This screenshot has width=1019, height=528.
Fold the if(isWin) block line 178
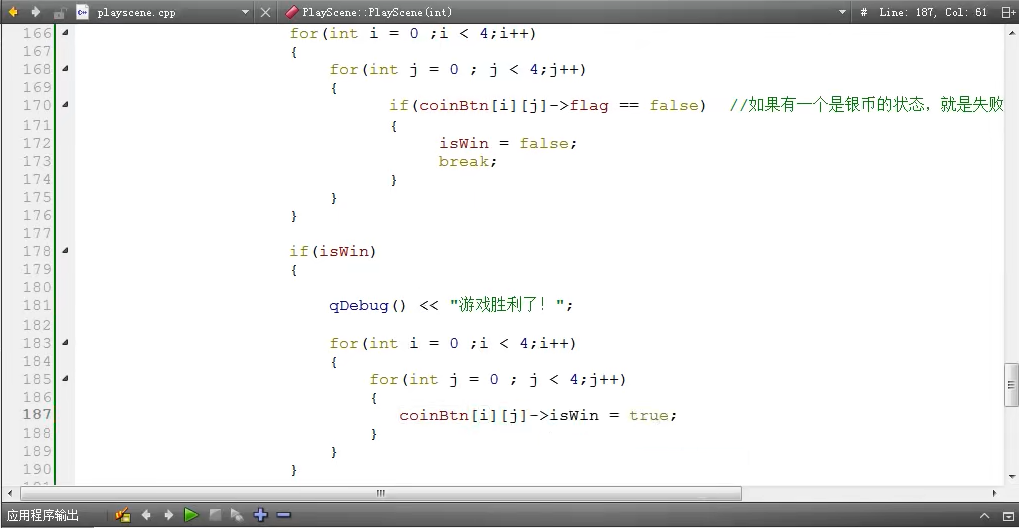click(64, 250)
